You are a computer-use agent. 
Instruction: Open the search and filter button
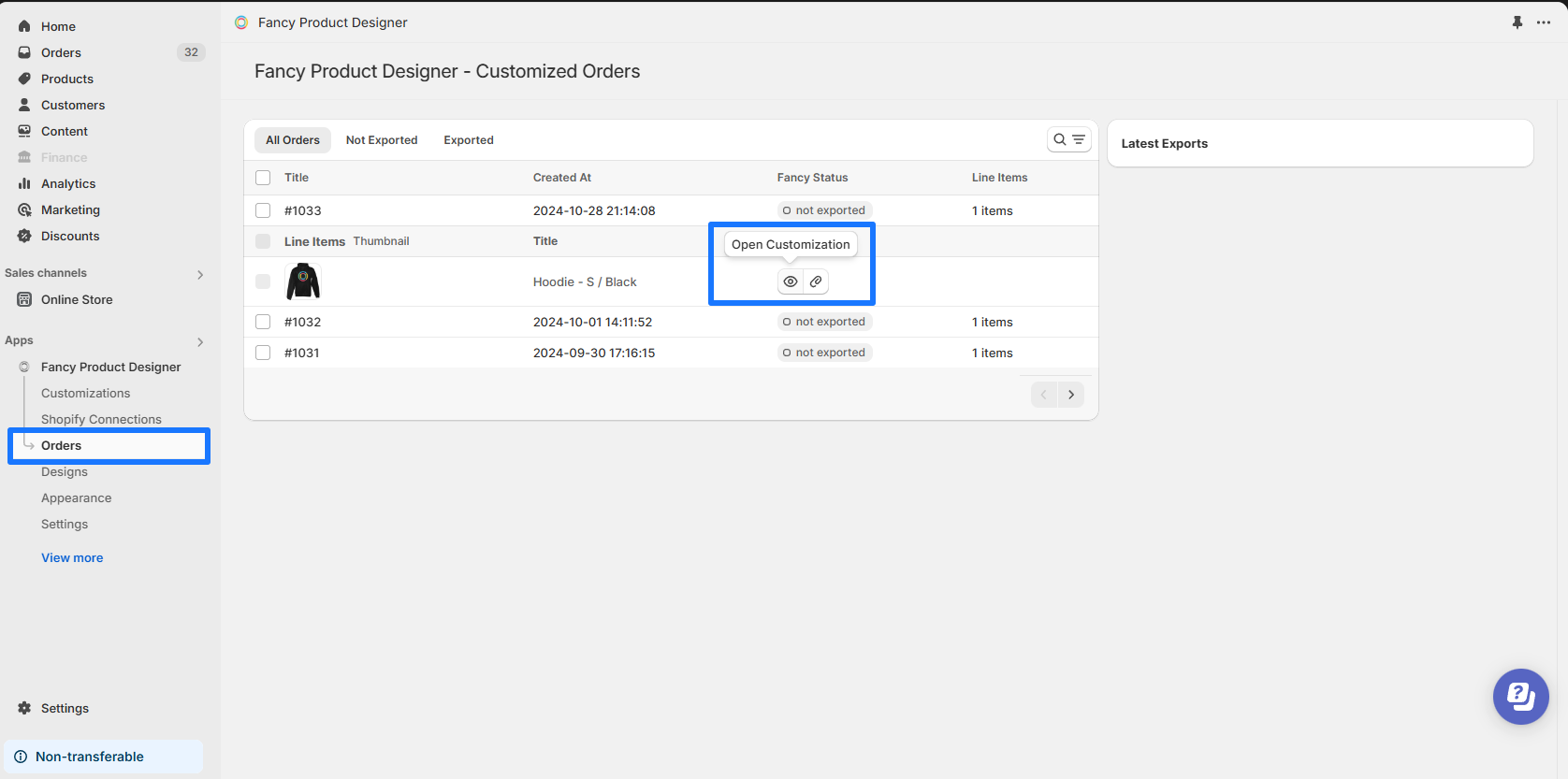1069,139
